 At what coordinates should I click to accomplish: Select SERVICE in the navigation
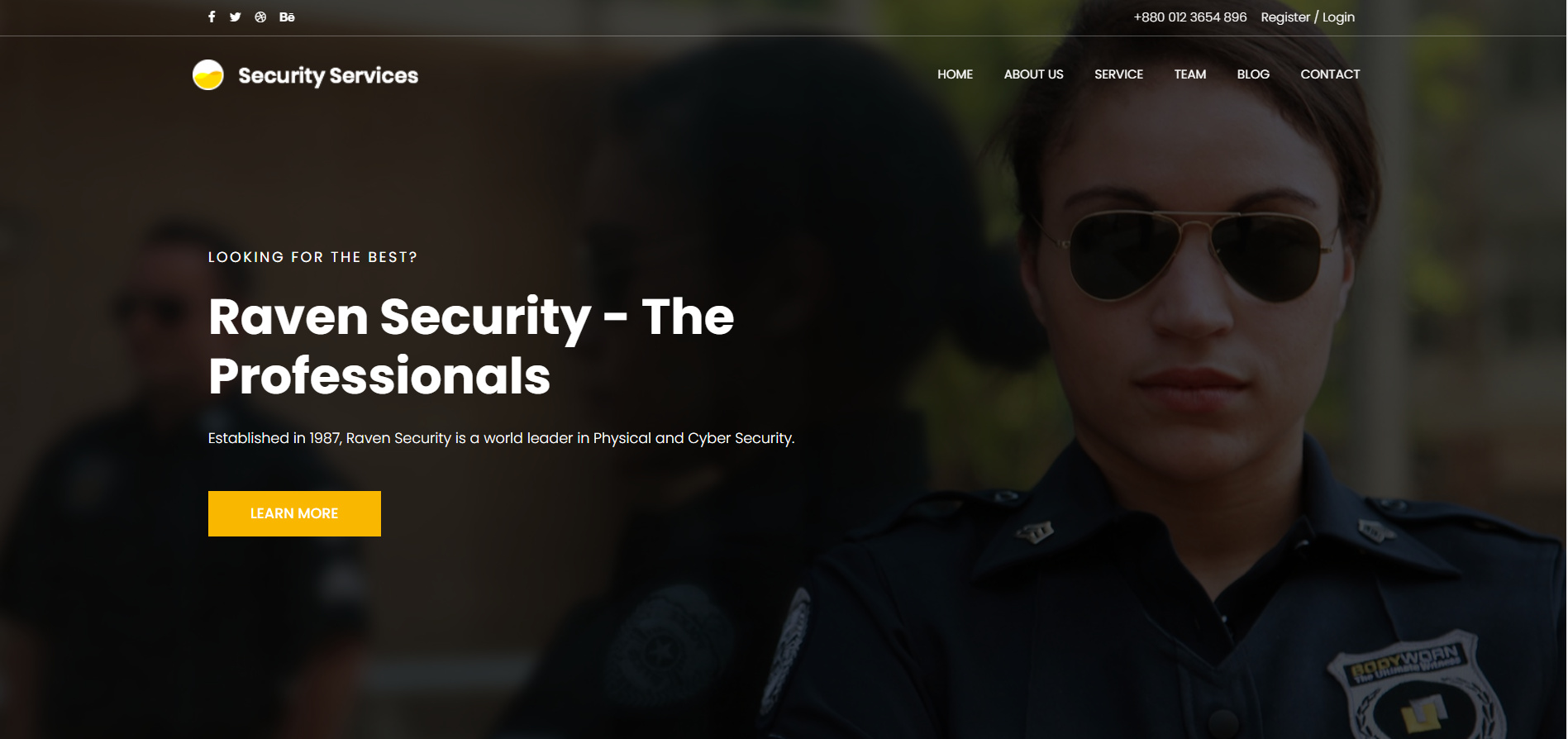point(1118,74)
